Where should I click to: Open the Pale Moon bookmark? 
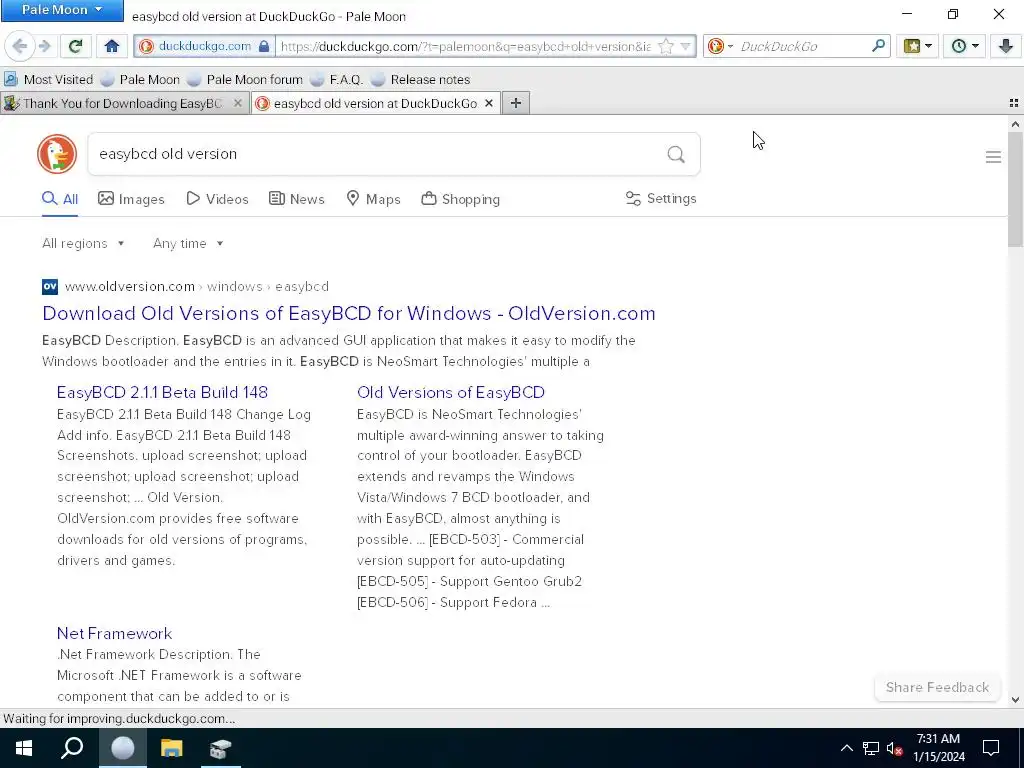click(140, 80)
